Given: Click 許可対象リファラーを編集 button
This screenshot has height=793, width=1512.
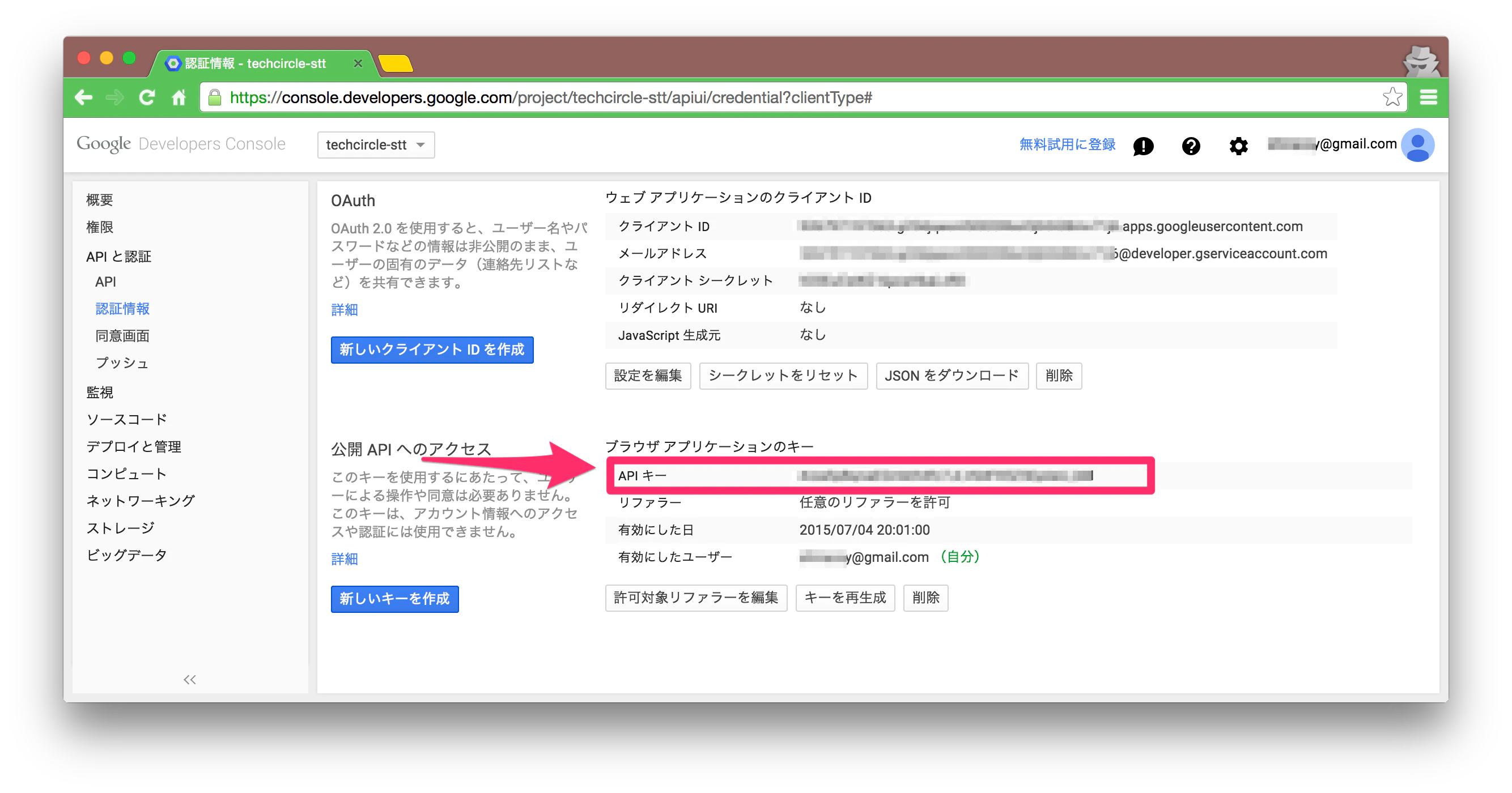Looking at the screenshot, I should (696, 598).
